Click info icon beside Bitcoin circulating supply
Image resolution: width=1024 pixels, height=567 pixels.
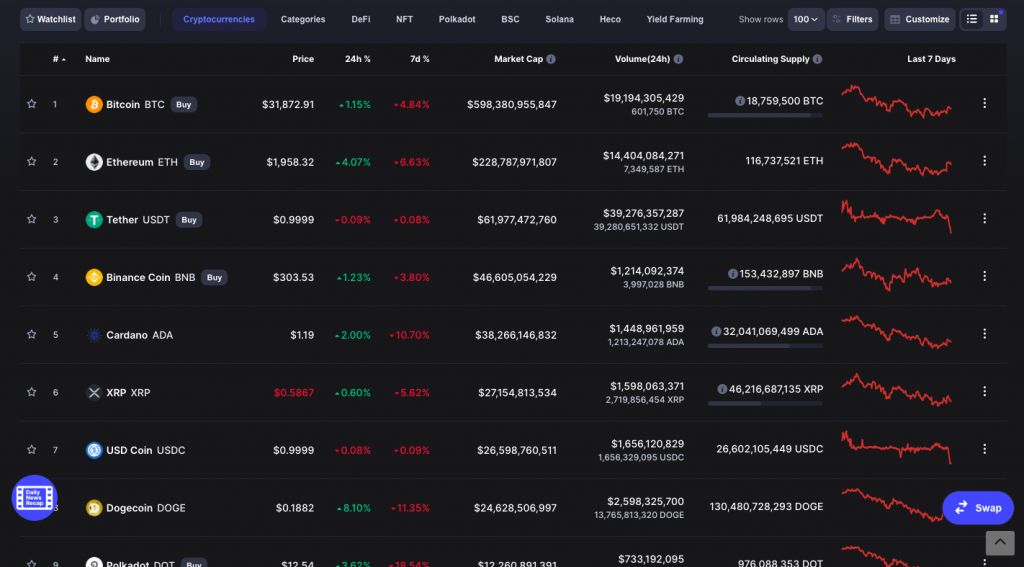point(740,101)
